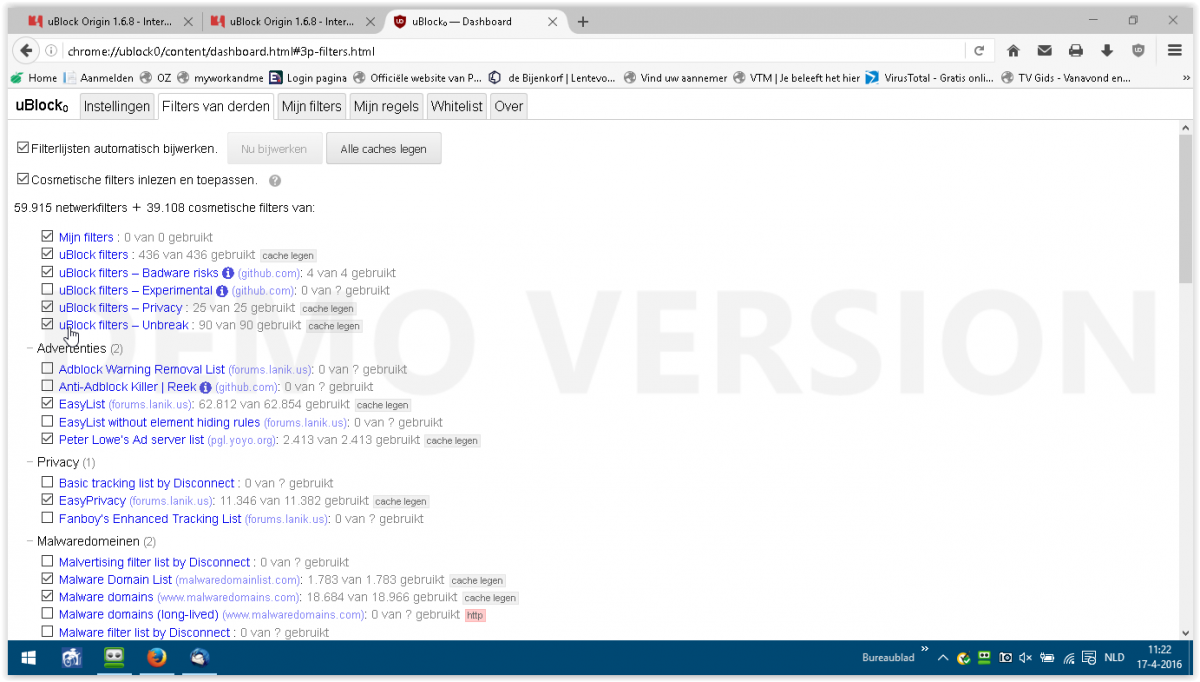Click the NLD language indicator in tray
The width and height of the screenshot is (1200, 682).
coord(1114,658)
